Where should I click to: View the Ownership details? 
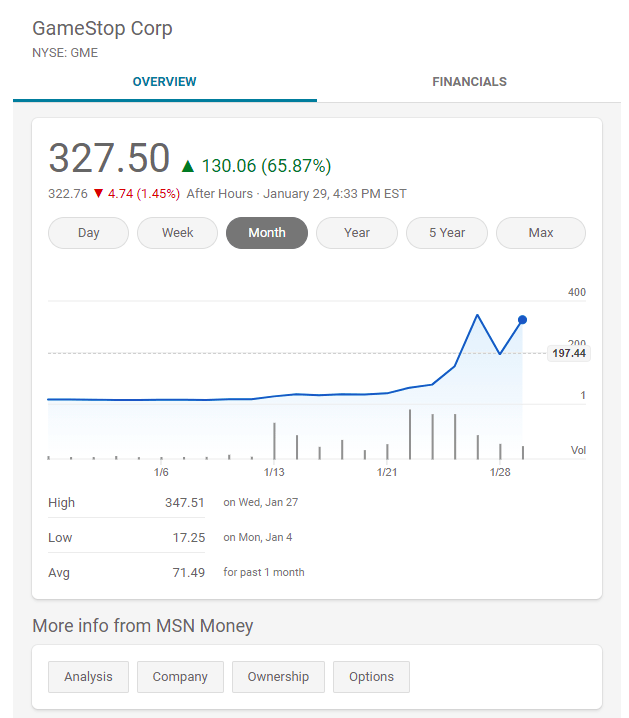[x=278, y=677]
